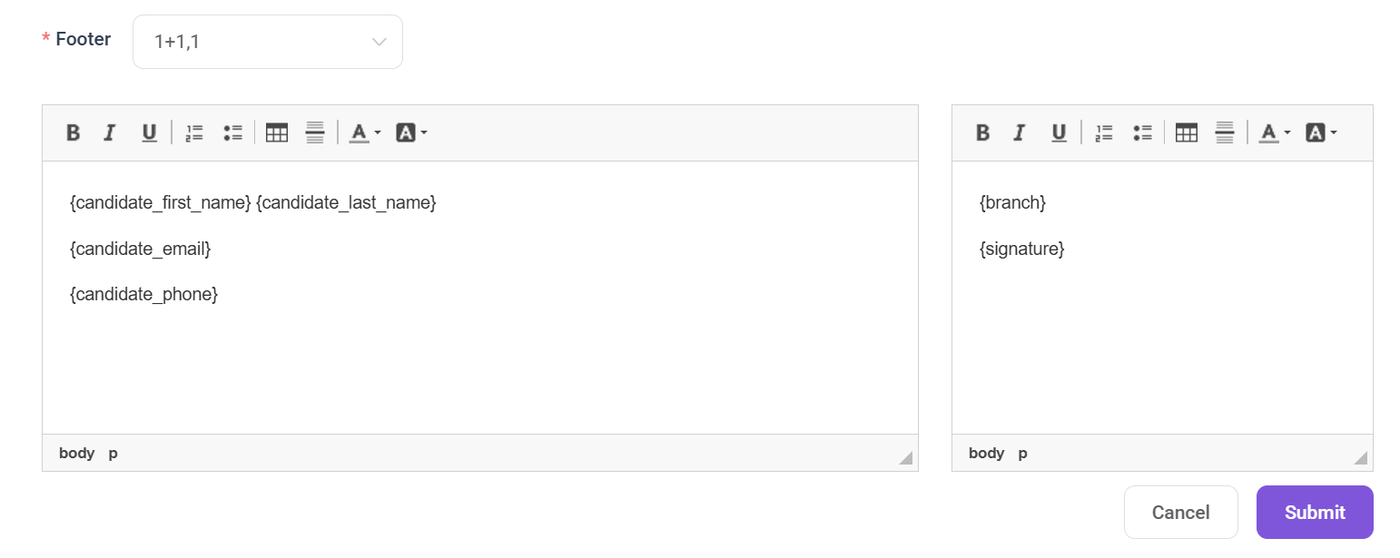1400x558 pixels.
Task: Toggle Underline in the left editor toolbar
Action: pyautogui.click(x=149, y=133)
